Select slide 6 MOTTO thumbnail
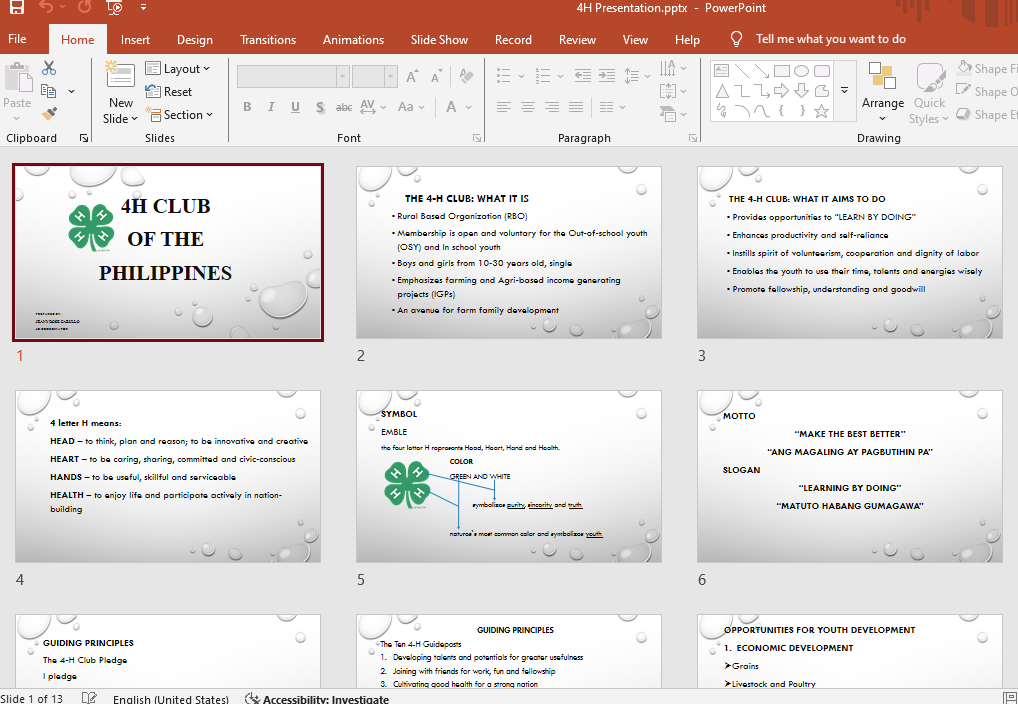Viewport: 1018px width, 704px height. [x=850, y=477]
